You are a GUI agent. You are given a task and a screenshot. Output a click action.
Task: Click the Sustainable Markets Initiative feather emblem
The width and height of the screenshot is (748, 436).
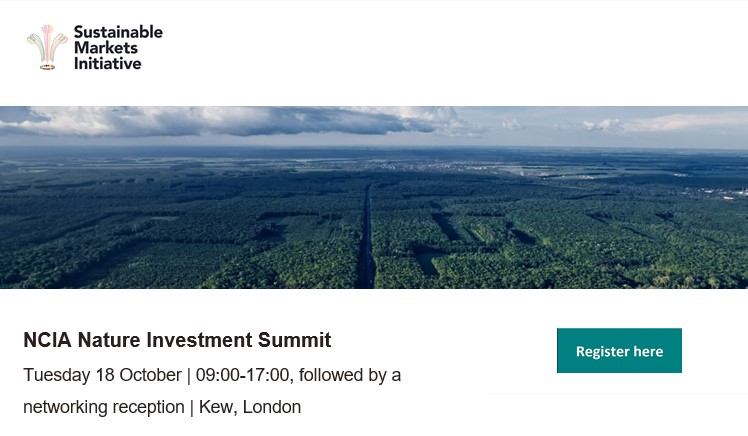pyautogui.click(x=47, y=47)
